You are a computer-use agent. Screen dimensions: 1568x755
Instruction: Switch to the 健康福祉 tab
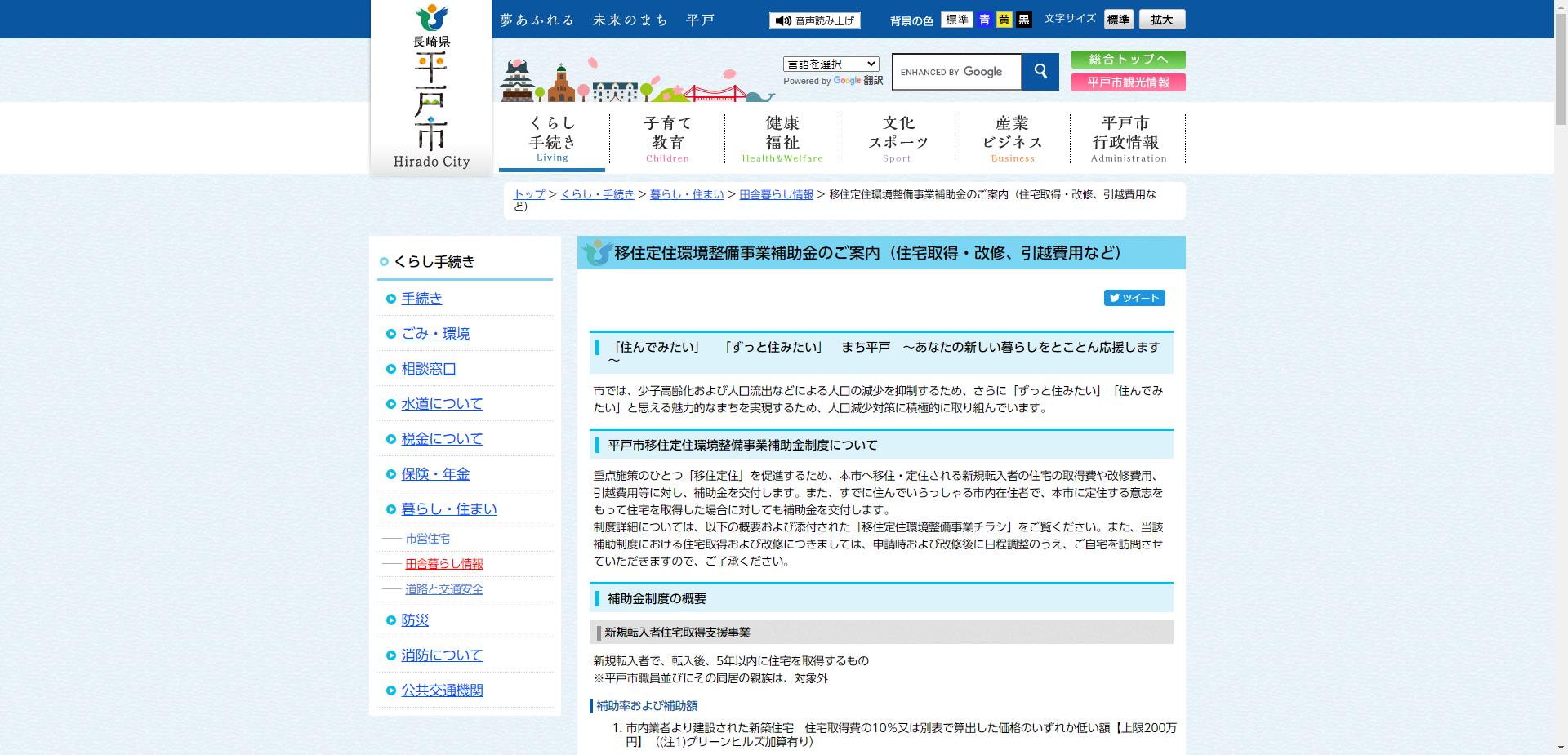coord(781,137)
